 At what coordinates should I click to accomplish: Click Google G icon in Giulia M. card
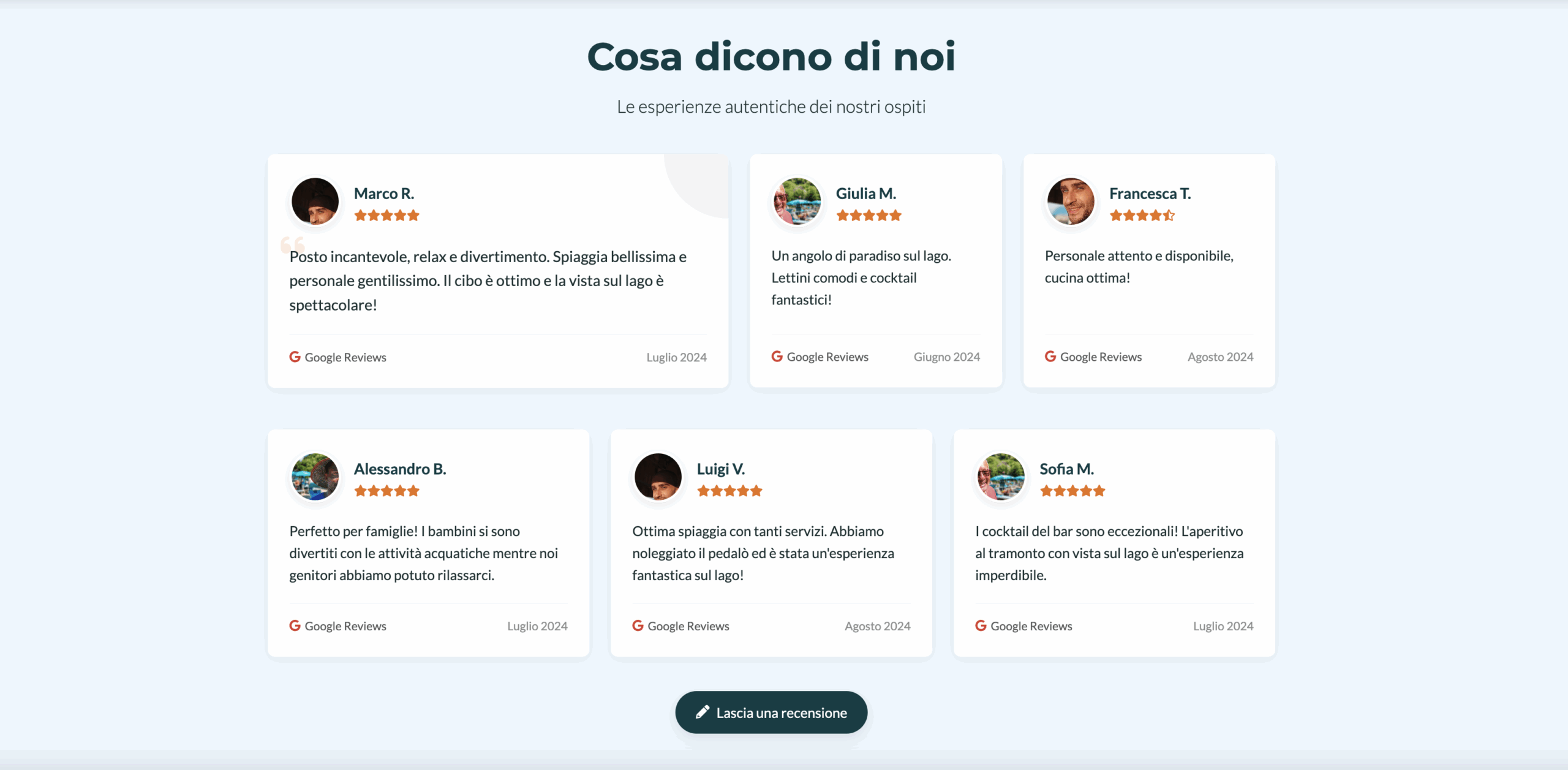click(x=777, y=356)
